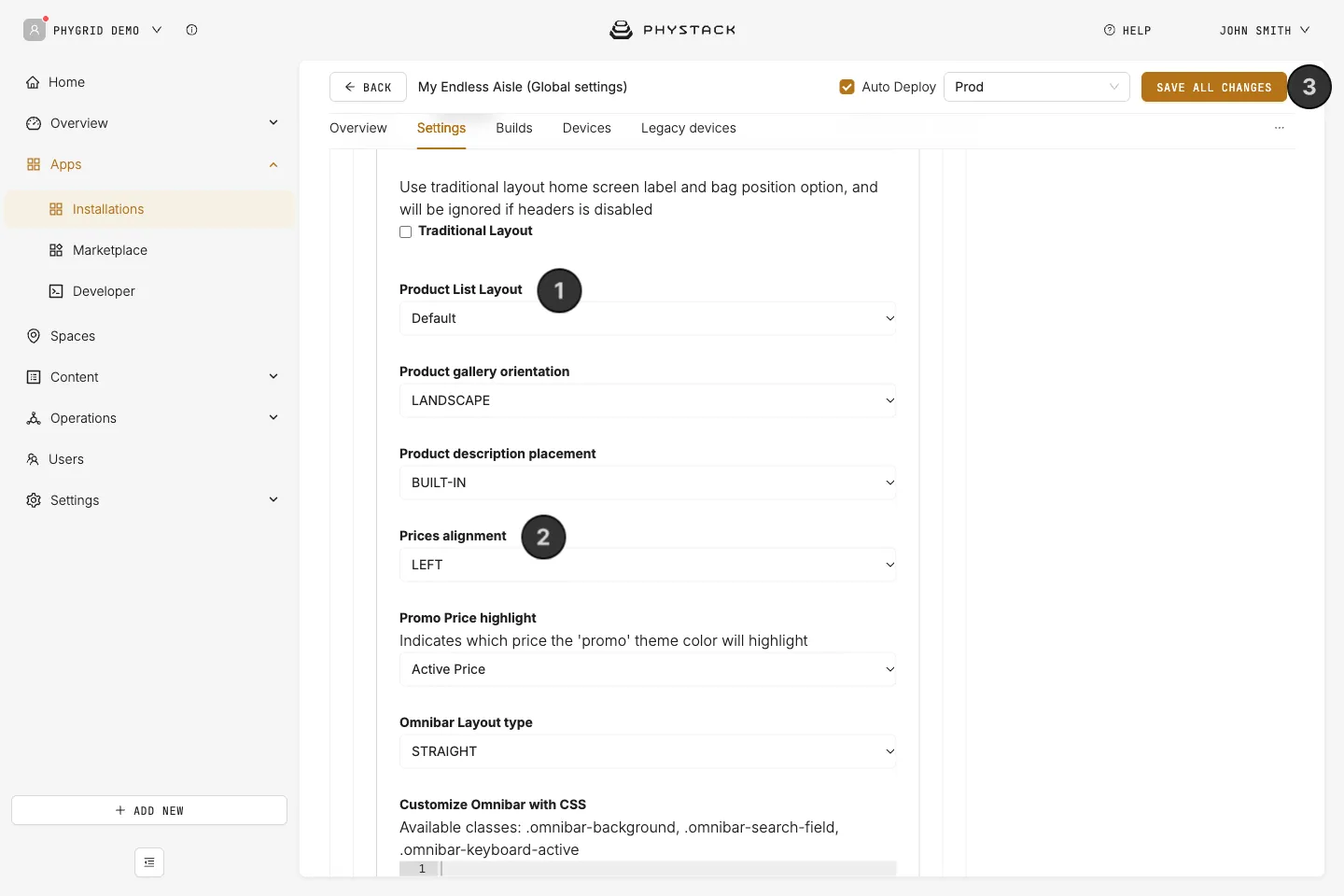1344x896 pixels.
Task: Open Product description placement dropdown
Action: click(x=648, y=483)
